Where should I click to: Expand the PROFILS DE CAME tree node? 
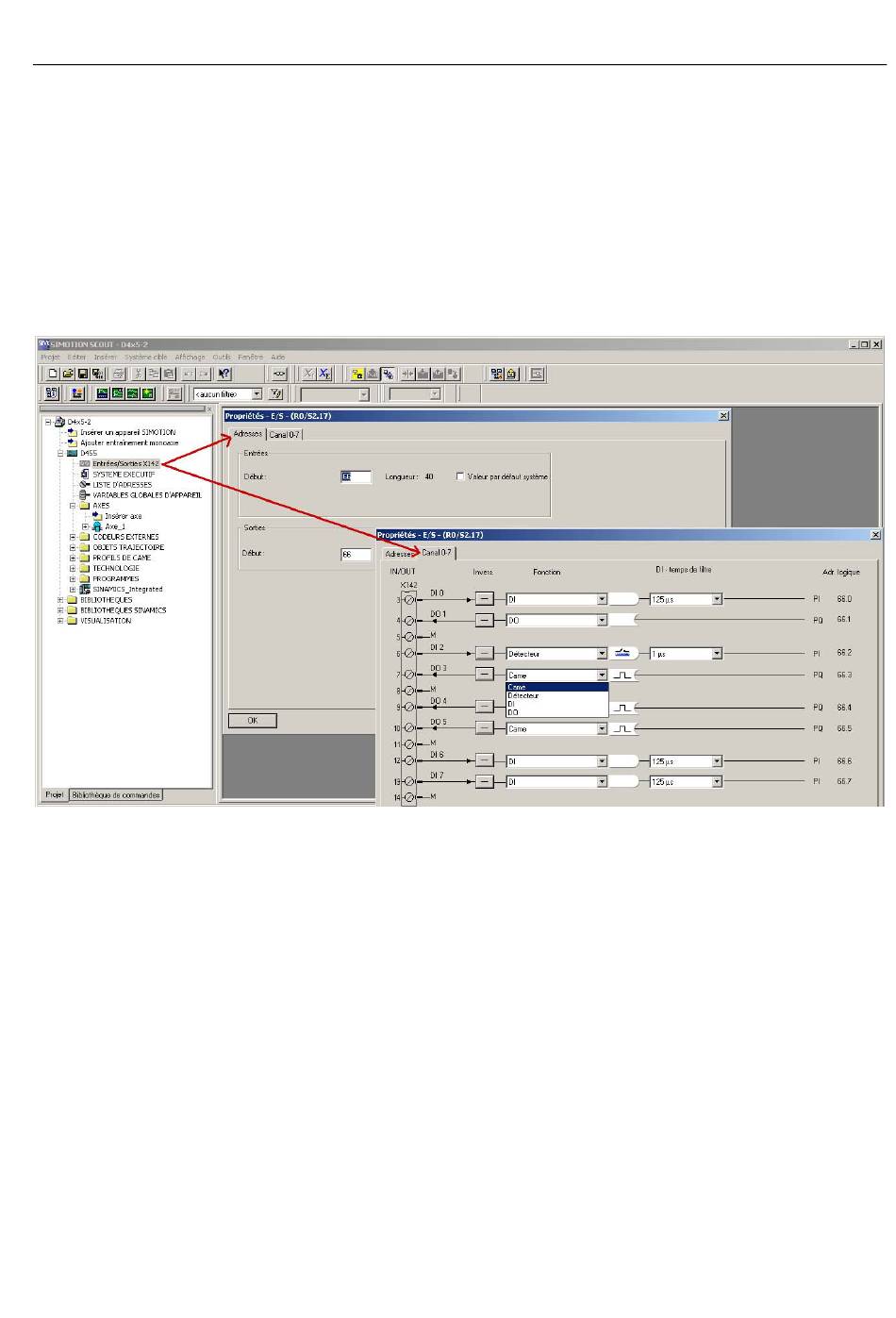pyautogui.click(x=73, y=558)
